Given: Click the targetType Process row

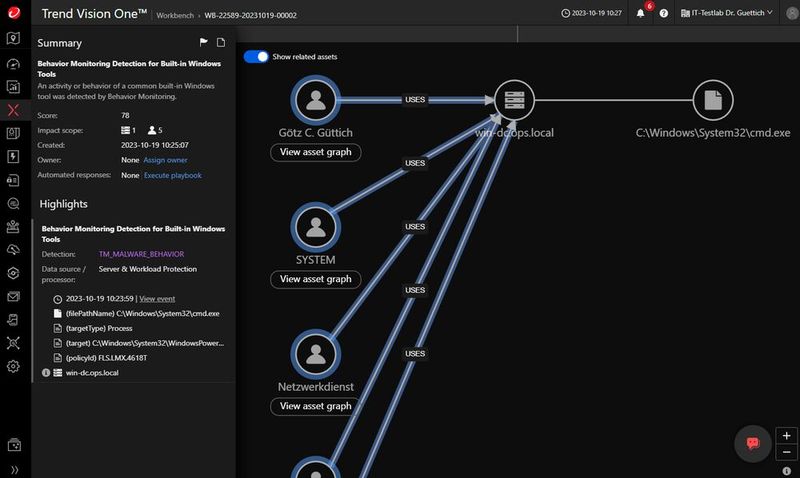Looking at the screenshot, I should (93, 329).
